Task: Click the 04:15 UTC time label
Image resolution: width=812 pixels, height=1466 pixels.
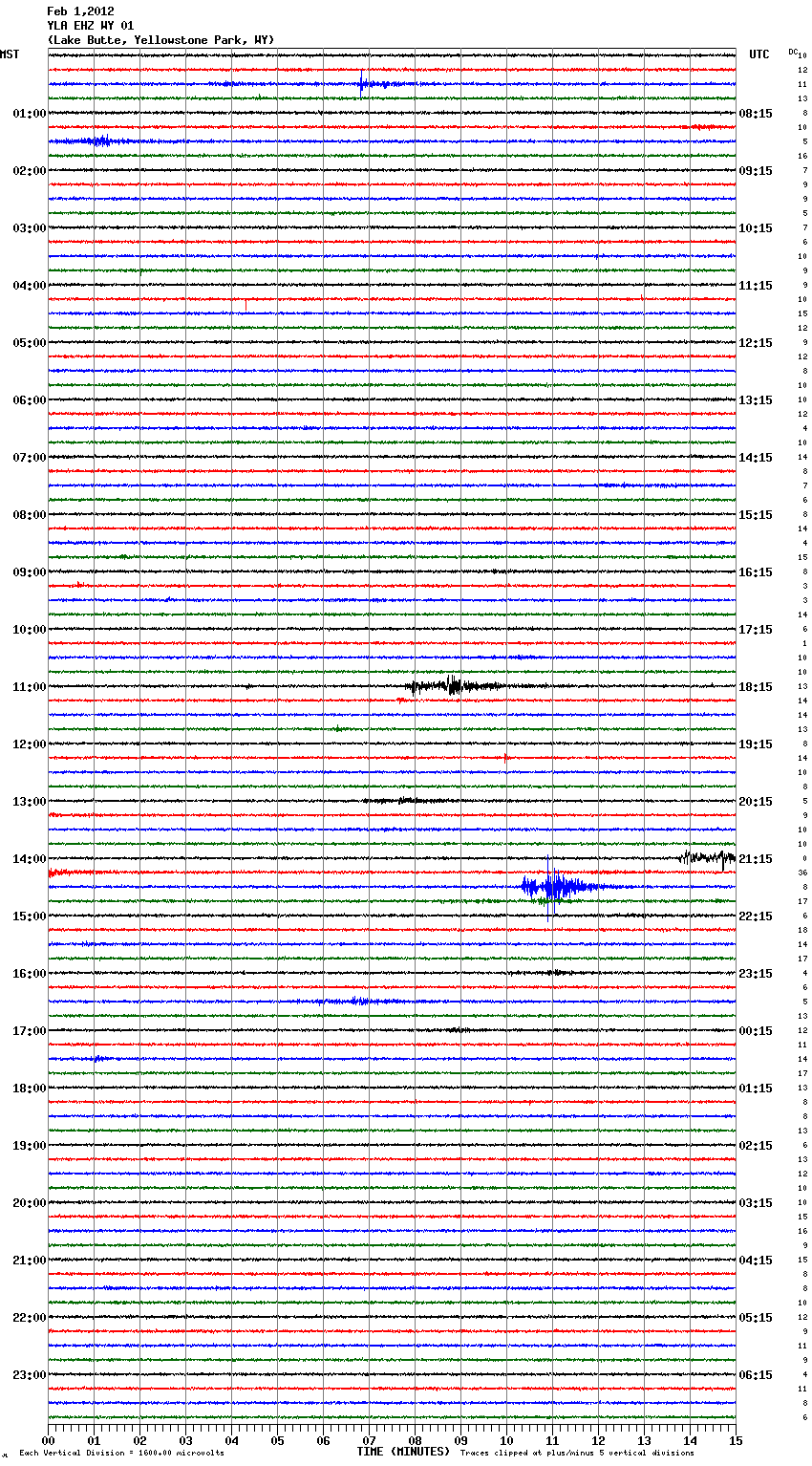Action: tap(756, 1261)
